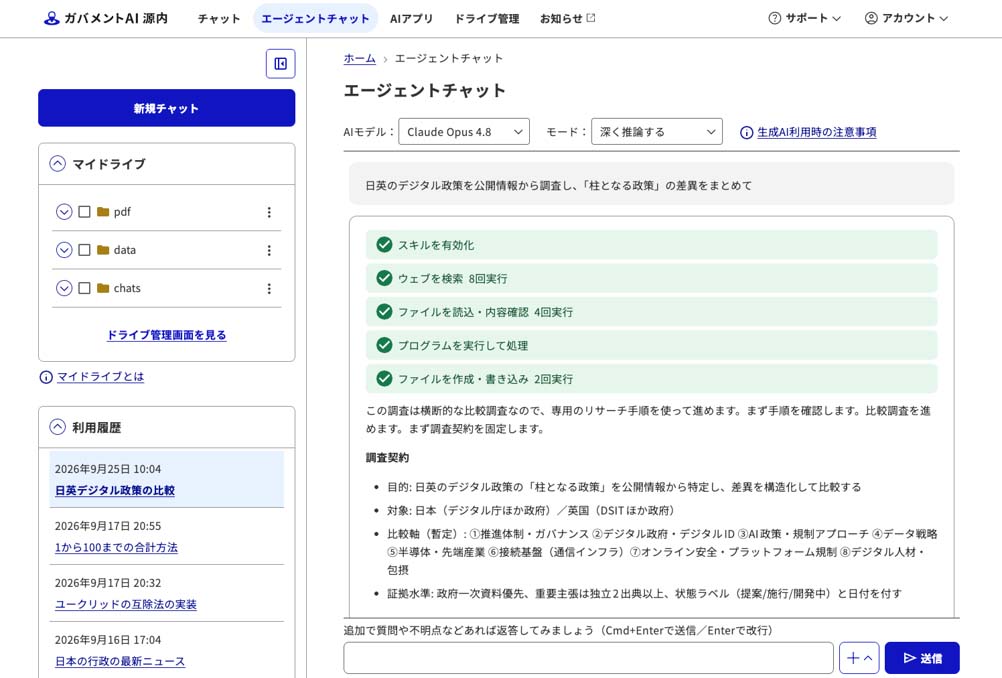Open the AIモデル dropdown showing Claude Opus 4.8
The width and height of the screenshot is (1002, 678).
[x=464, y=132]
